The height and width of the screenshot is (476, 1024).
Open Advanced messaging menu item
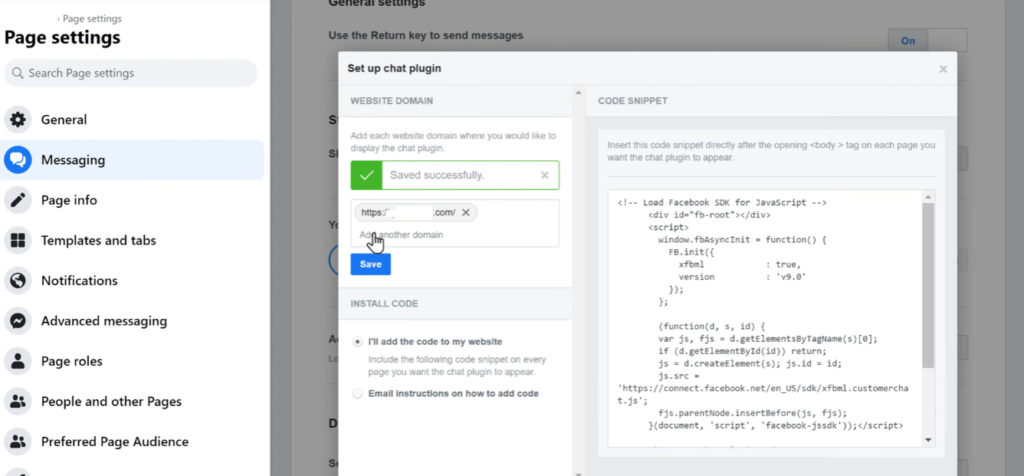click(132, 321)
